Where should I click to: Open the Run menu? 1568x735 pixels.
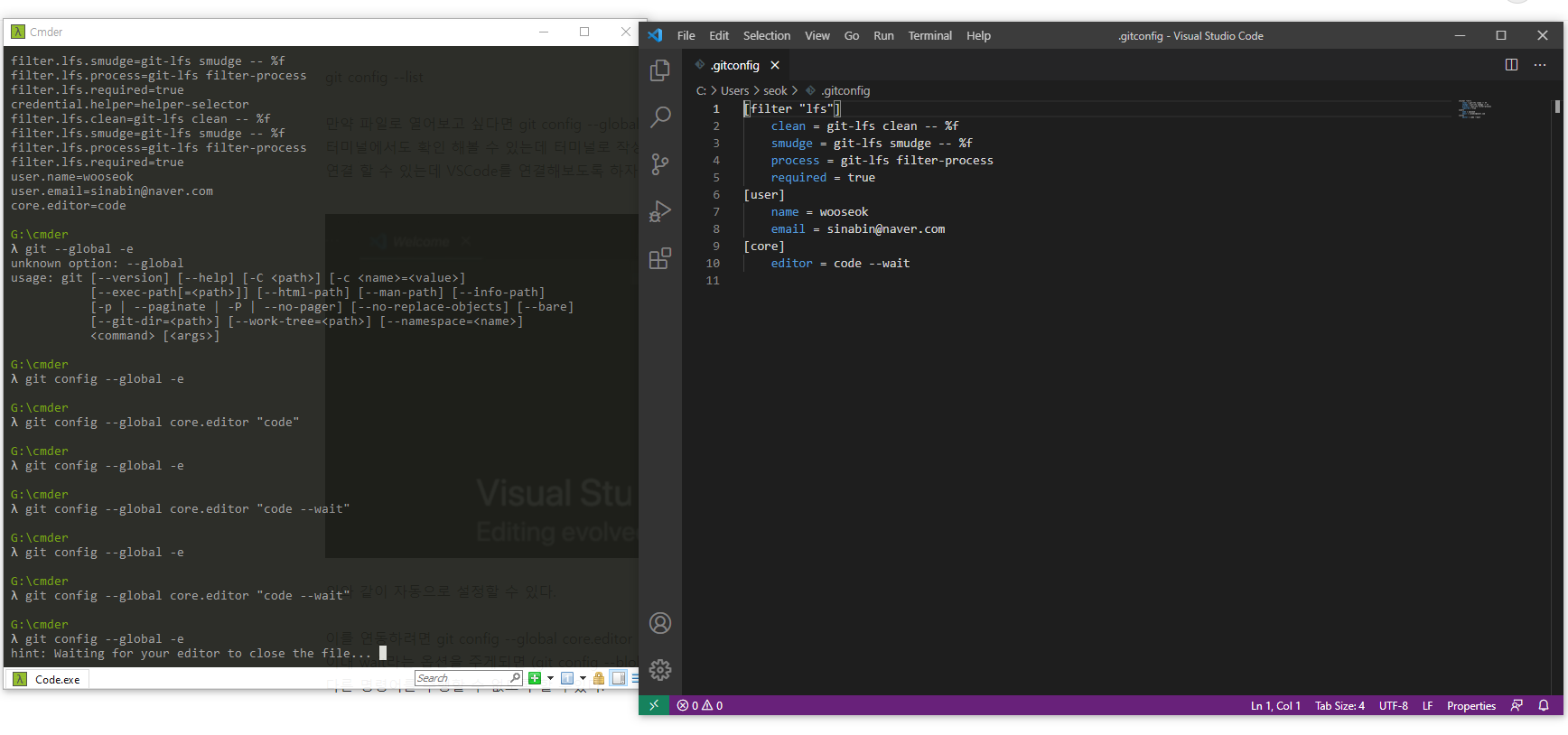[883, 35]
